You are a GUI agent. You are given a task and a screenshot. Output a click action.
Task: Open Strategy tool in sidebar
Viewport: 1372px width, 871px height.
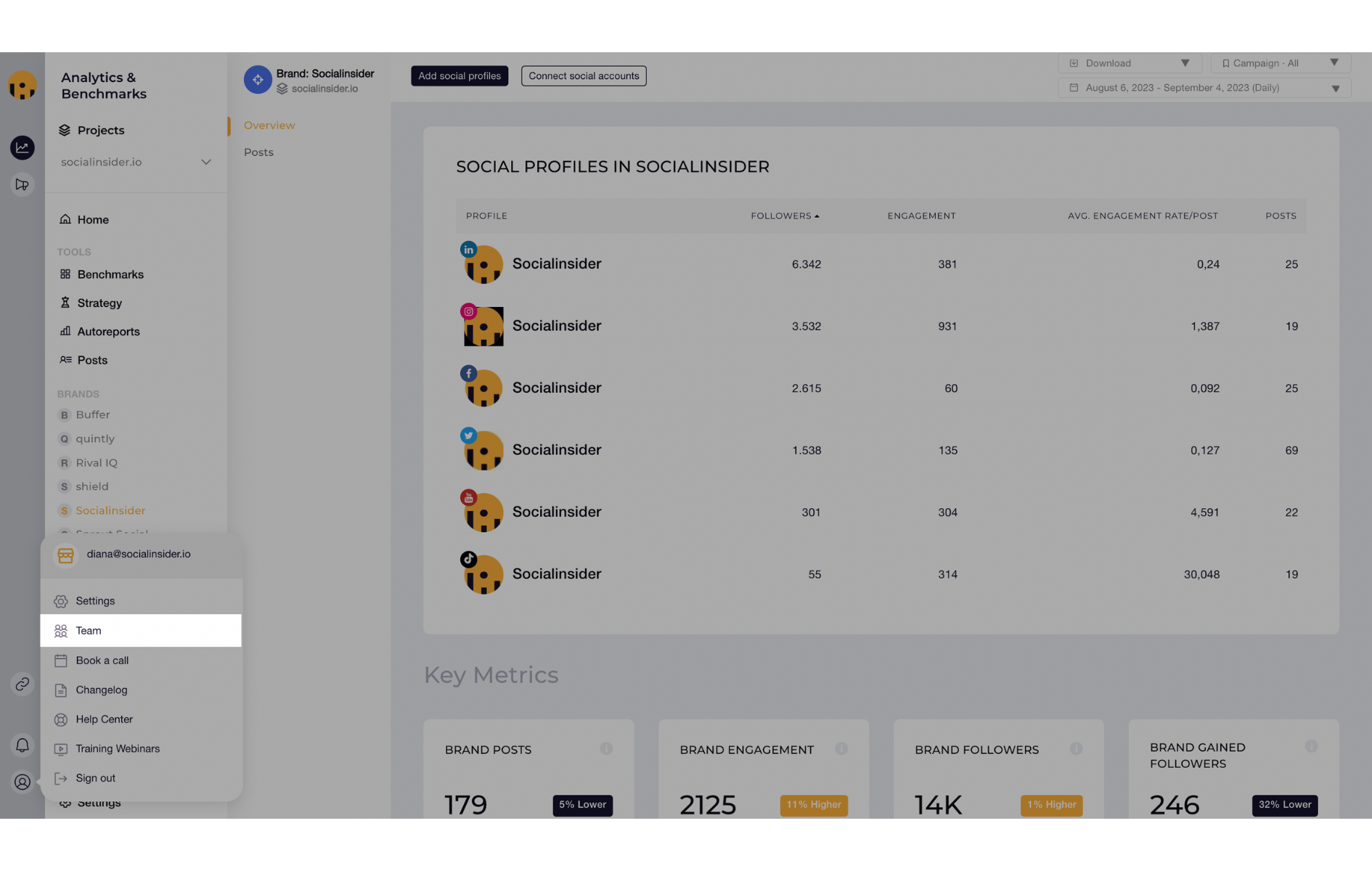tap(99, 303)
